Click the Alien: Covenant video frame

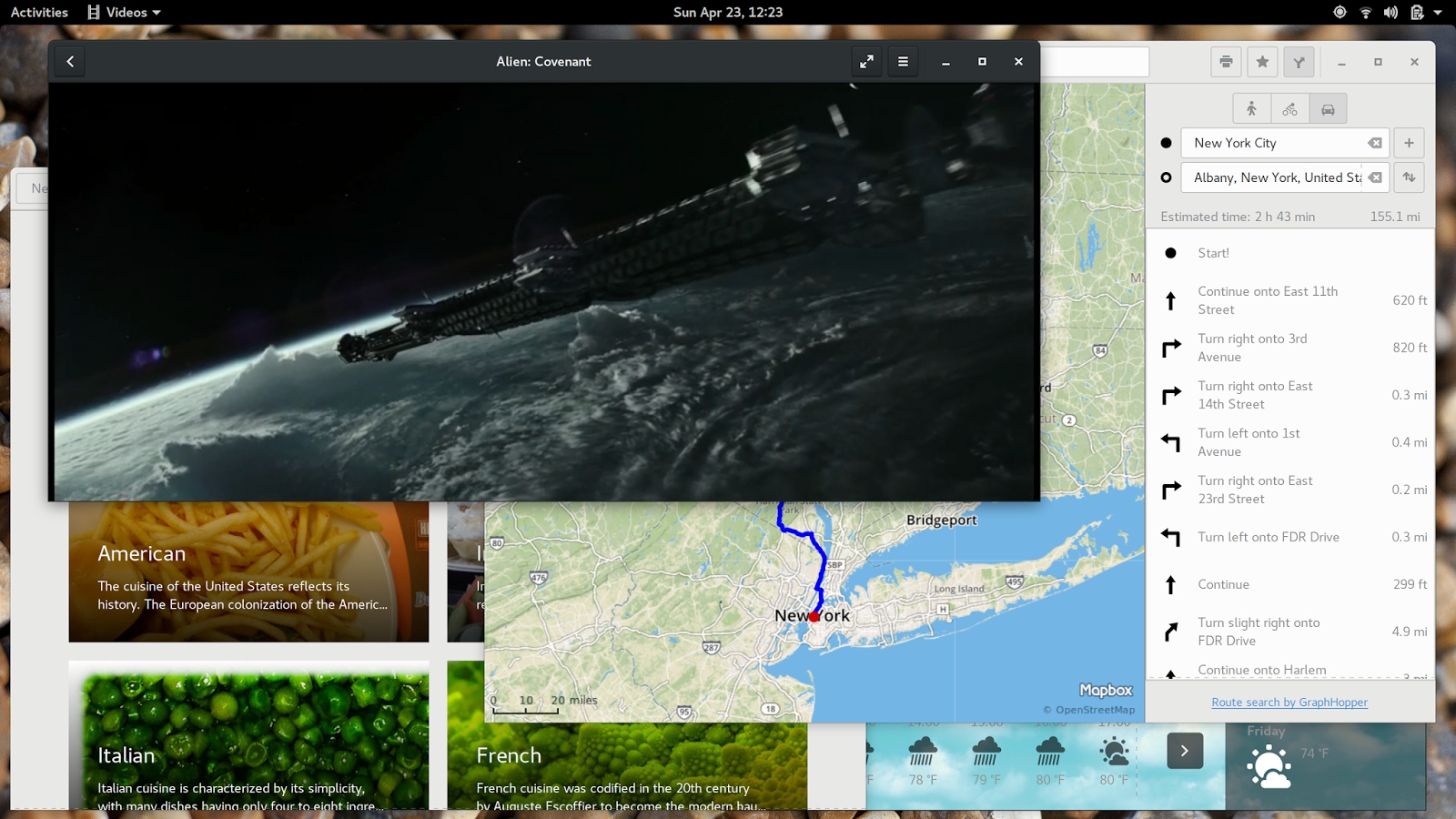pyautogui.click(x=544, y=291)
